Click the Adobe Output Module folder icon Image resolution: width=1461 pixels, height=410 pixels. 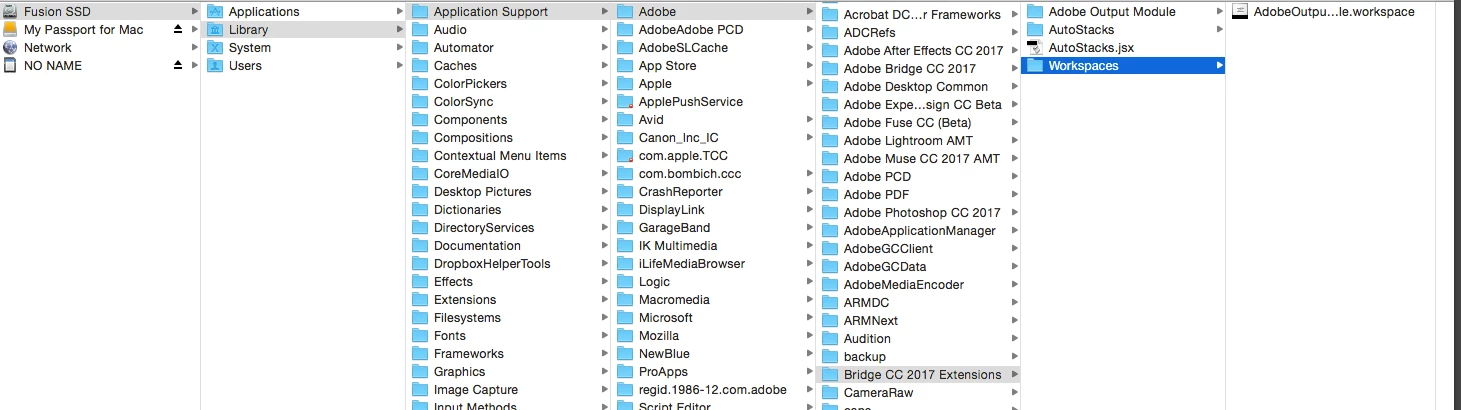point(1034,12)
